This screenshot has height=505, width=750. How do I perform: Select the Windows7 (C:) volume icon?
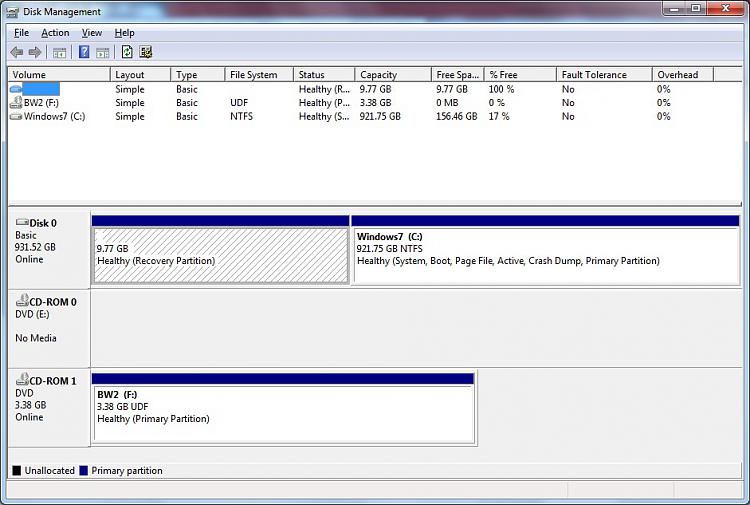tap(16, 116)
